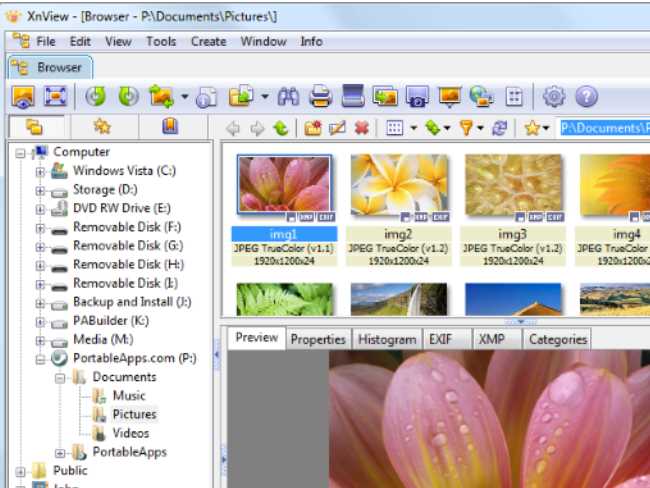
Task: Click the copy files folder icon
Action: click(240, 96)
